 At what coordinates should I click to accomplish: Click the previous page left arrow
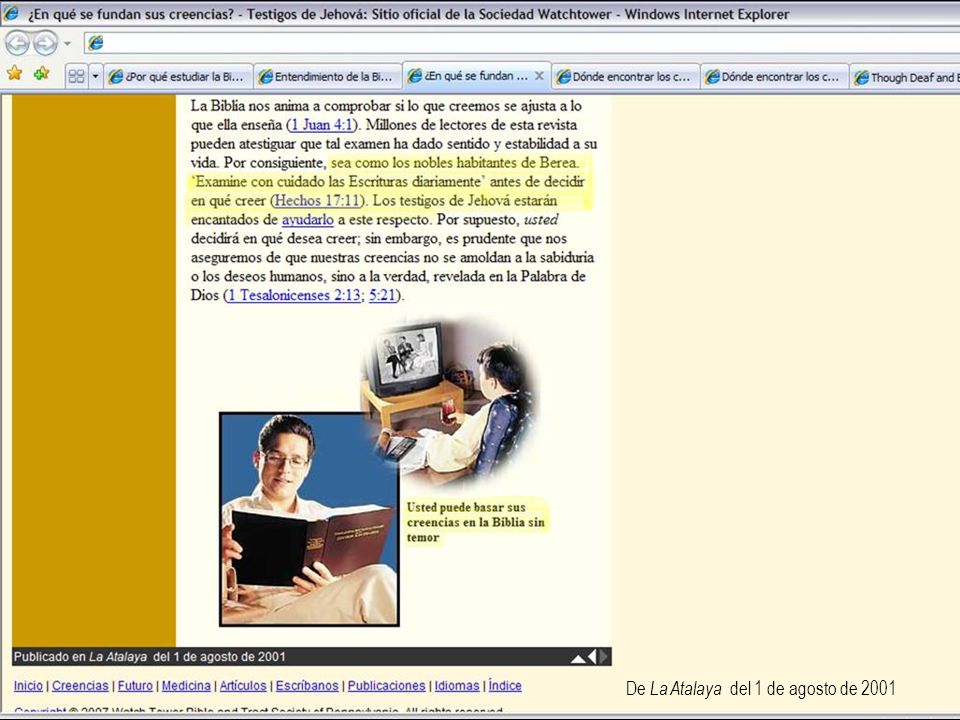pyautogui.click(x=592, y=656)
